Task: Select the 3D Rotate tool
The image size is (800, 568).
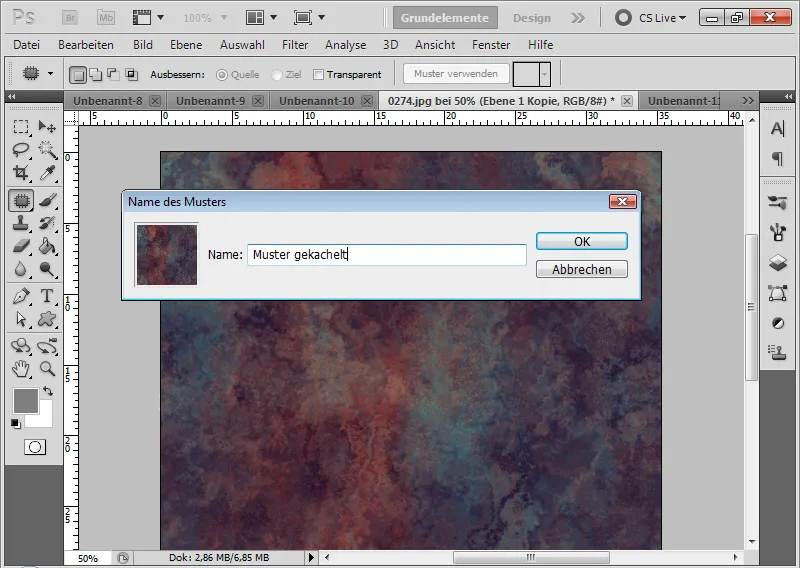Action: 21,347
